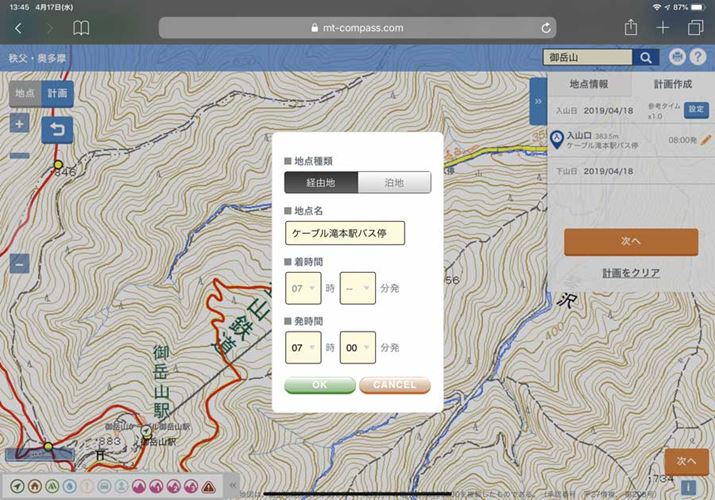
Task: Switch map mode to 計画
Action: tap(58, 93)
